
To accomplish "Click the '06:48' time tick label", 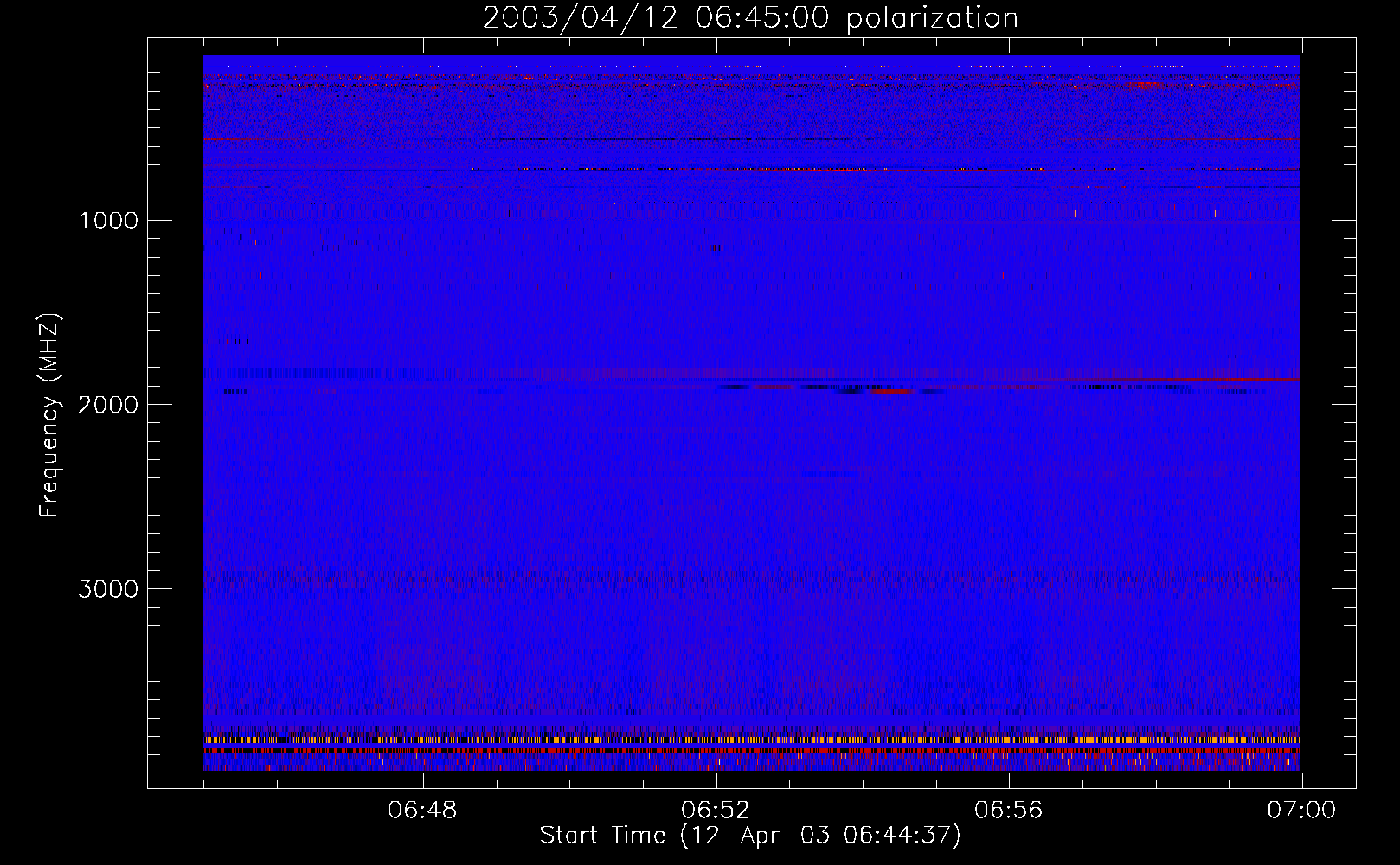I will click(422, 811).
